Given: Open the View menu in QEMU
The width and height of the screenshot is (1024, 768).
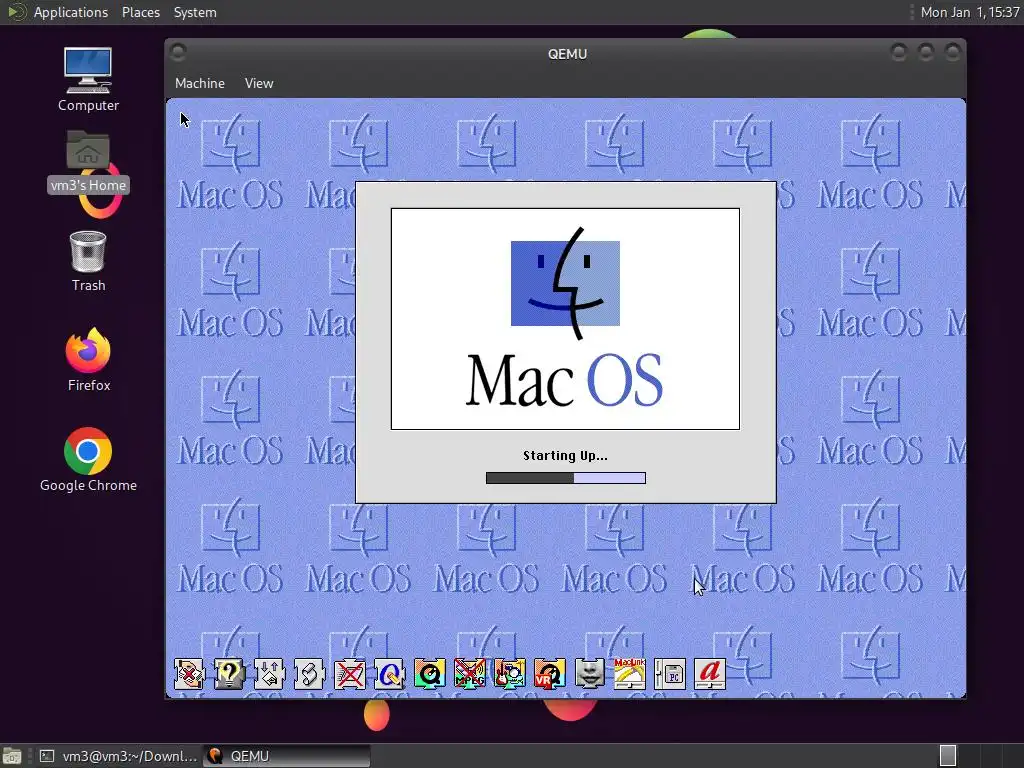Looking at the screenshot, I should pyautogui.click(x=259, y=83).
